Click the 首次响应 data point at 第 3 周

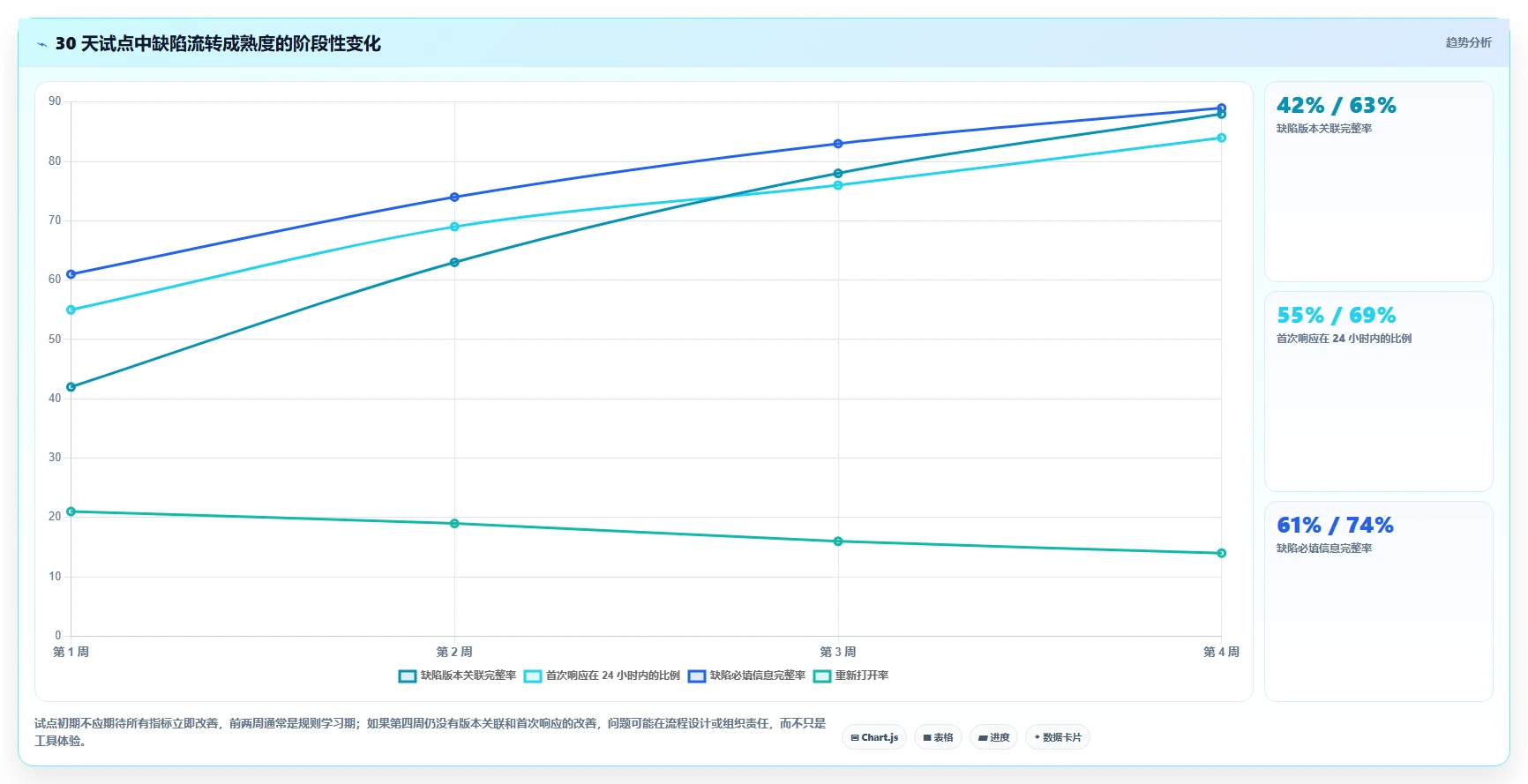pos(838,185)
